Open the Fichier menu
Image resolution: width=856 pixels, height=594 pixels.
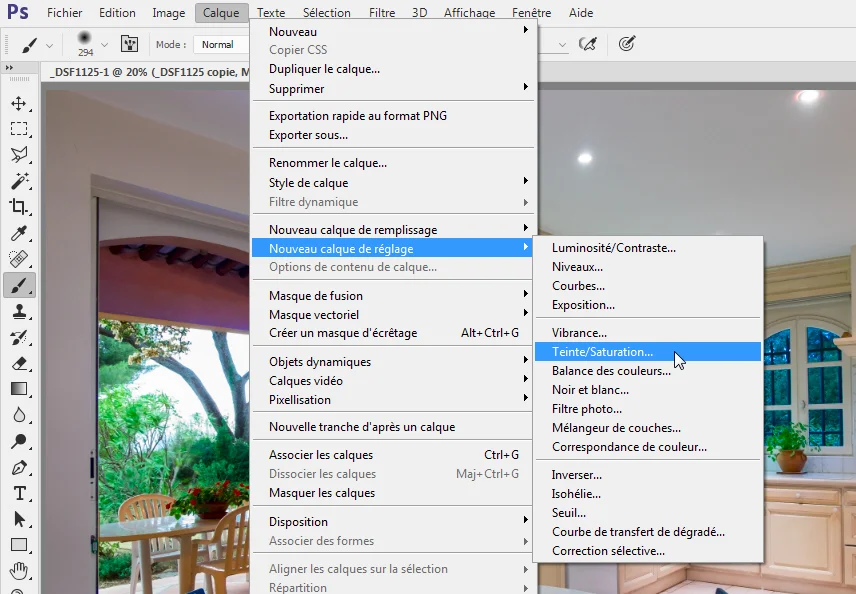coord(64,13)
